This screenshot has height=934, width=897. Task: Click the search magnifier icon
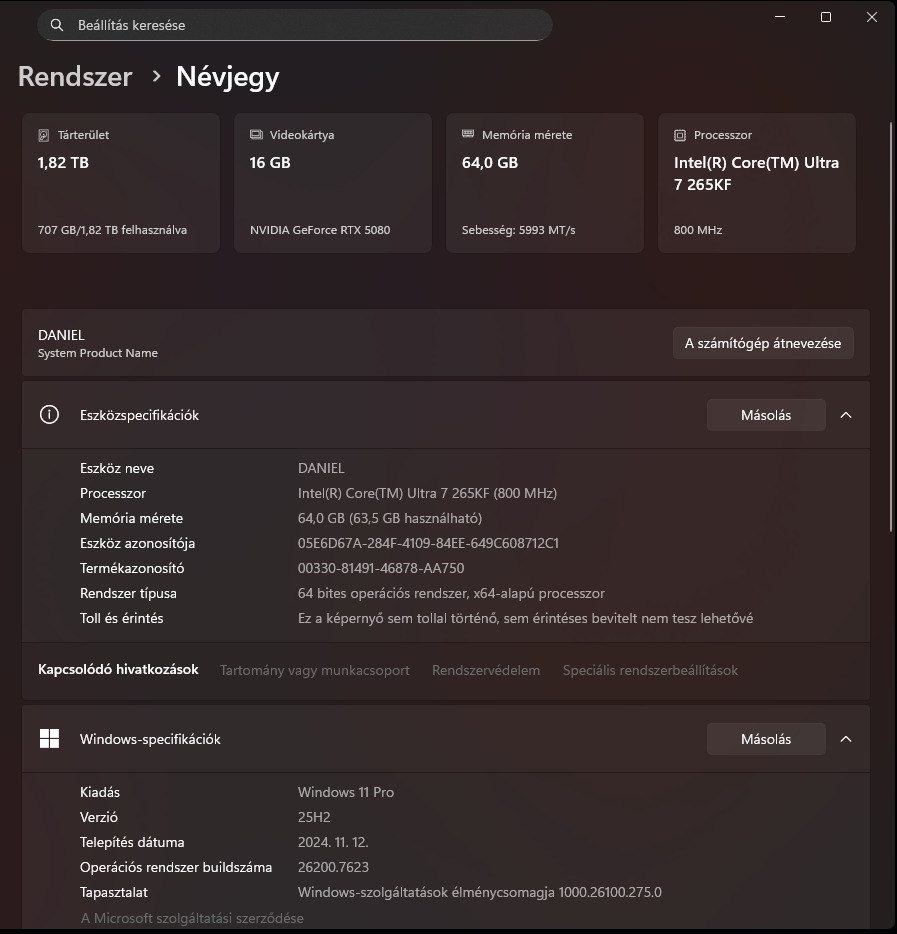(x=57, y=25)
